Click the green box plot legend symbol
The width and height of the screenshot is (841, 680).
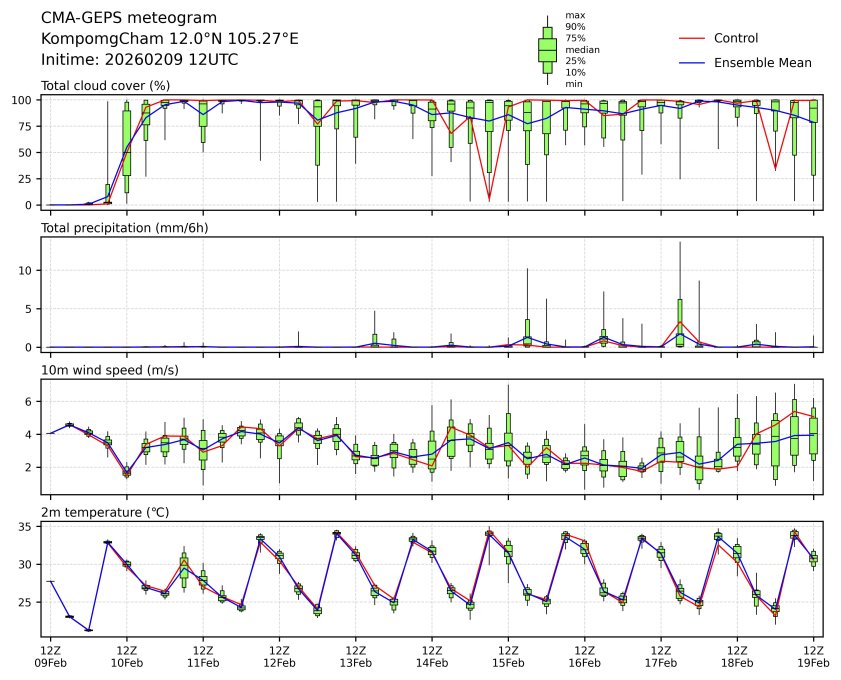coord(547,49)
